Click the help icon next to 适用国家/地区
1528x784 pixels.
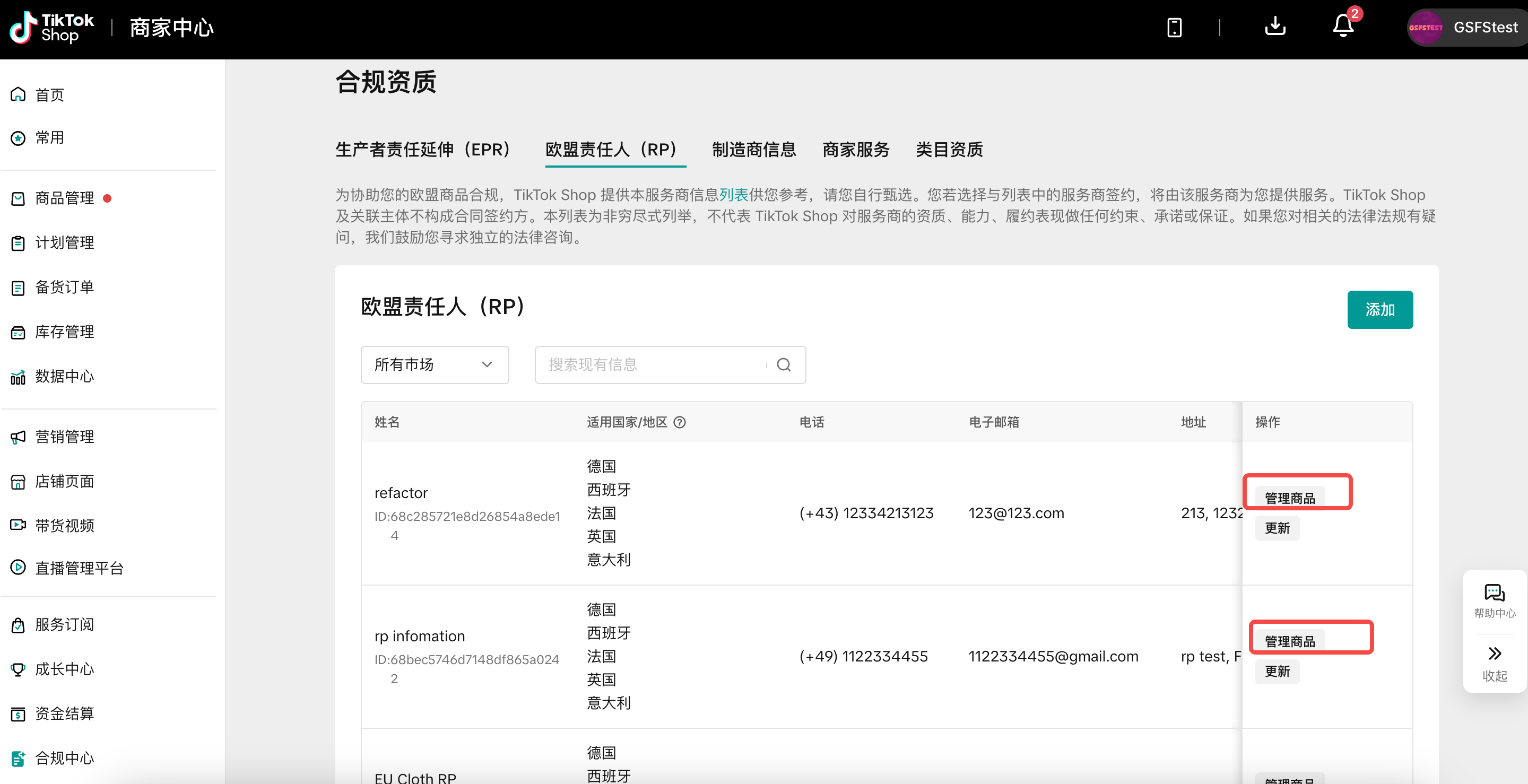coord(680,422)
